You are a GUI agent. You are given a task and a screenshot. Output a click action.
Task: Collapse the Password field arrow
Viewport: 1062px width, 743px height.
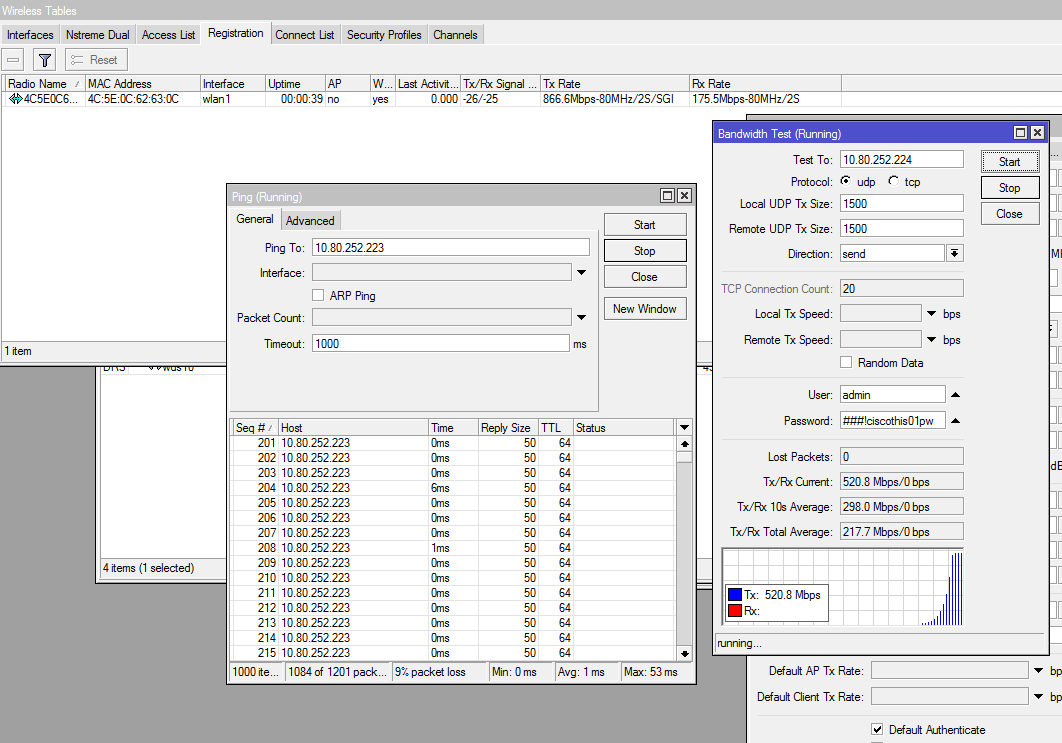click(x=955, y=421)
